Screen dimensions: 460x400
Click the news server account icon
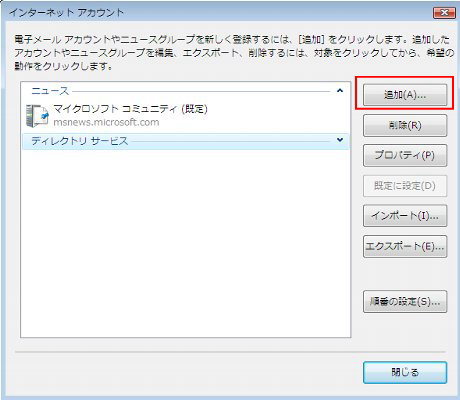[37, 116]
